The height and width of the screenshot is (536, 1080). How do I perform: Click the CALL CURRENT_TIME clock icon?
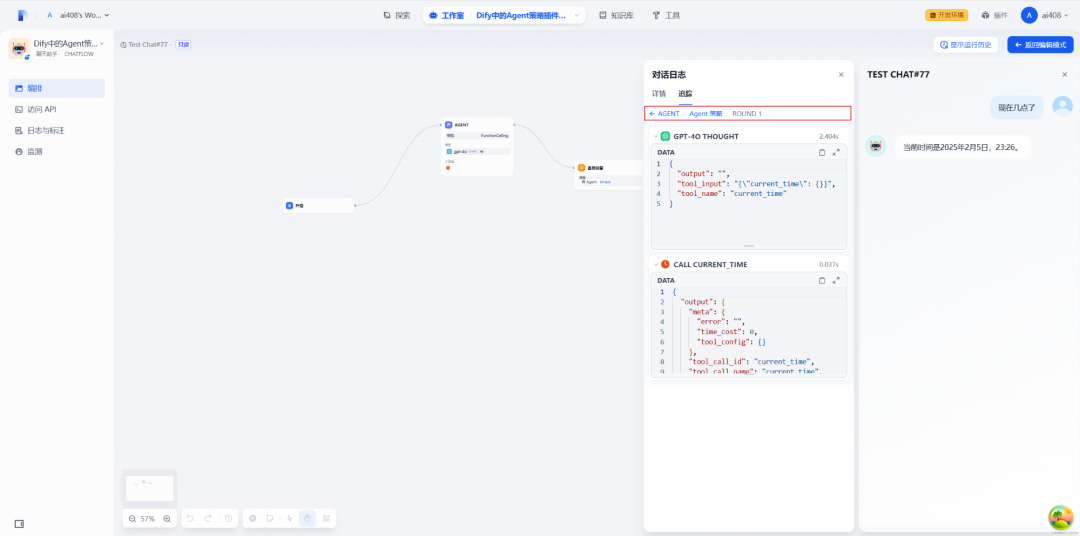coord(665,265)
